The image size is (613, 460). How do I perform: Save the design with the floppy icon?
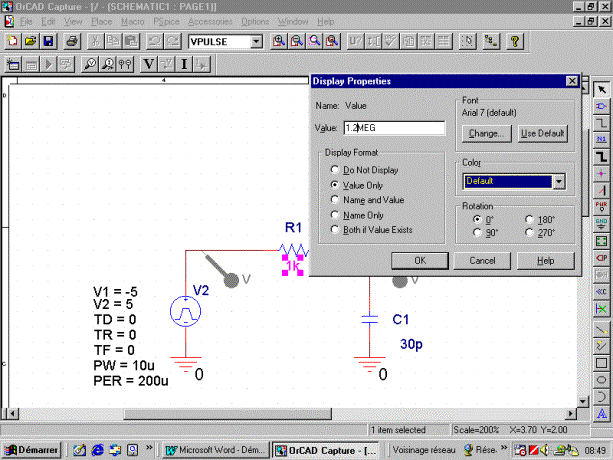[48, 41]
